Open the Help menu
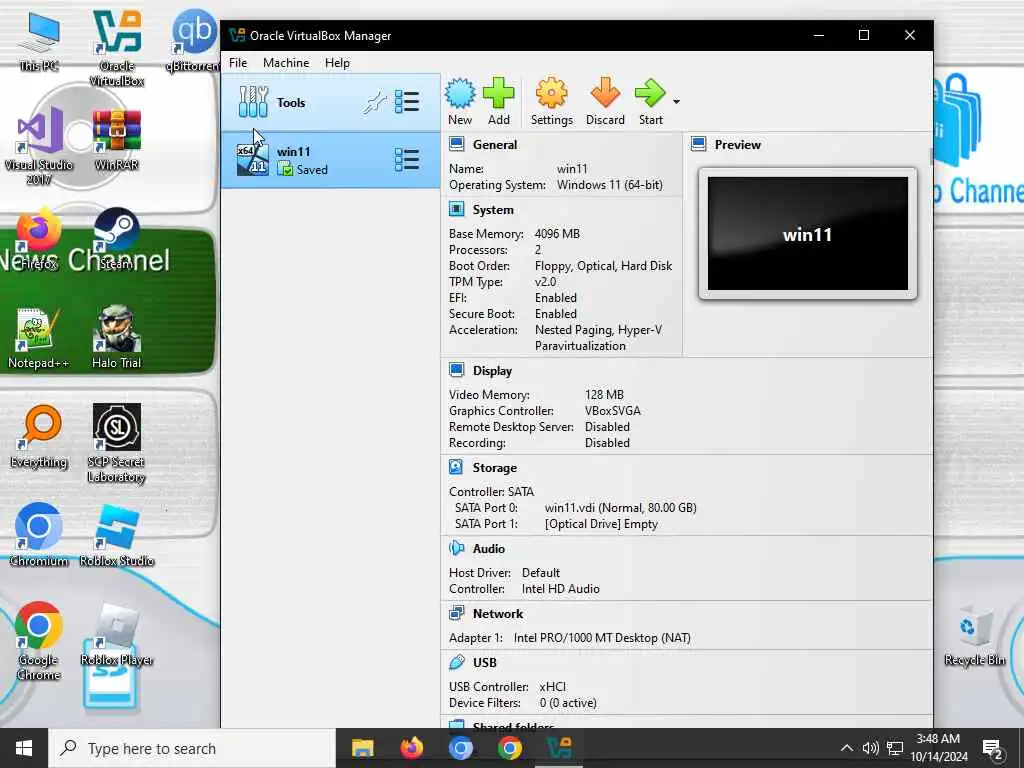The image size is (1024, 768). coord(337,63)
